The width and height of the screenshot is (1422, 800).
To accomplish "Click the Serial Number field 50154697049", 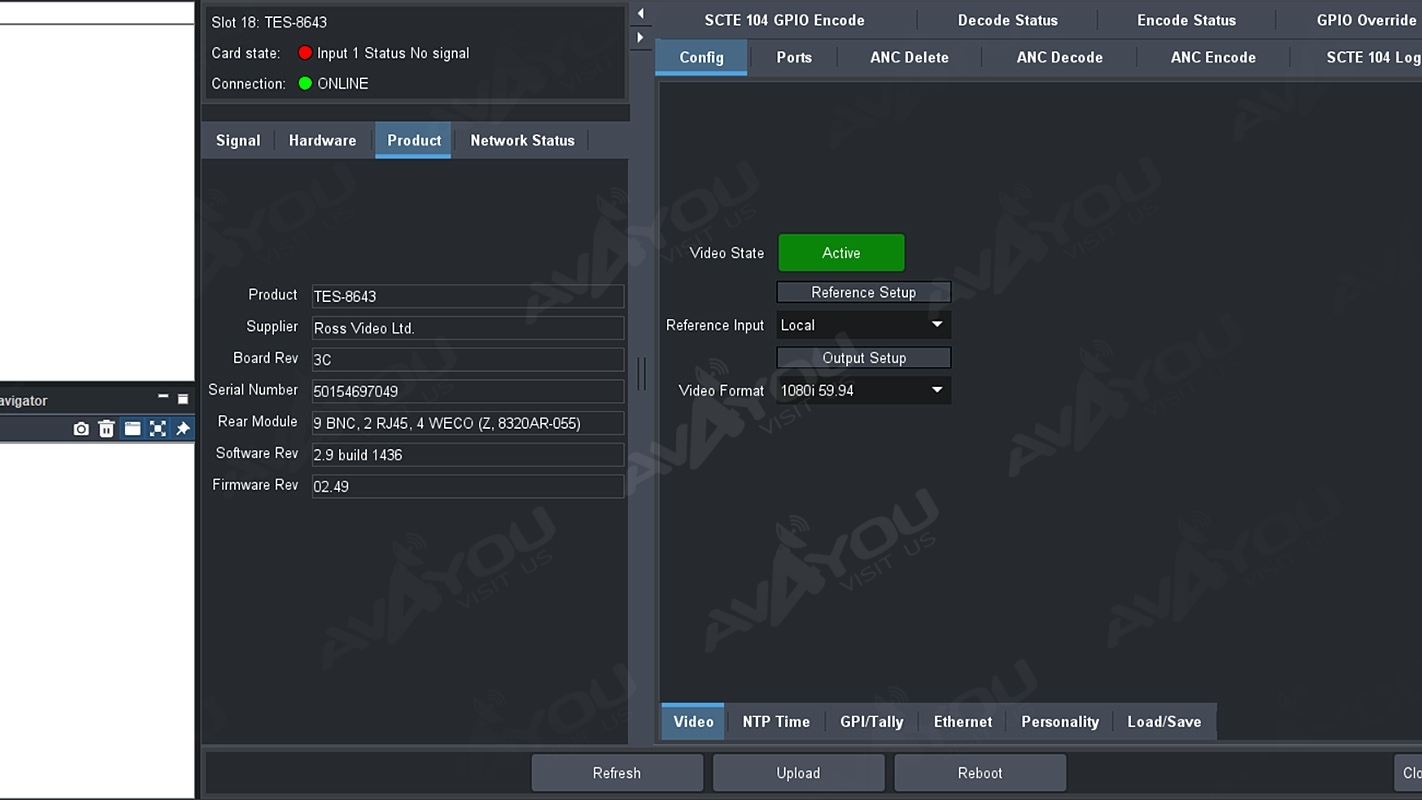I will [x=468, y=391].
